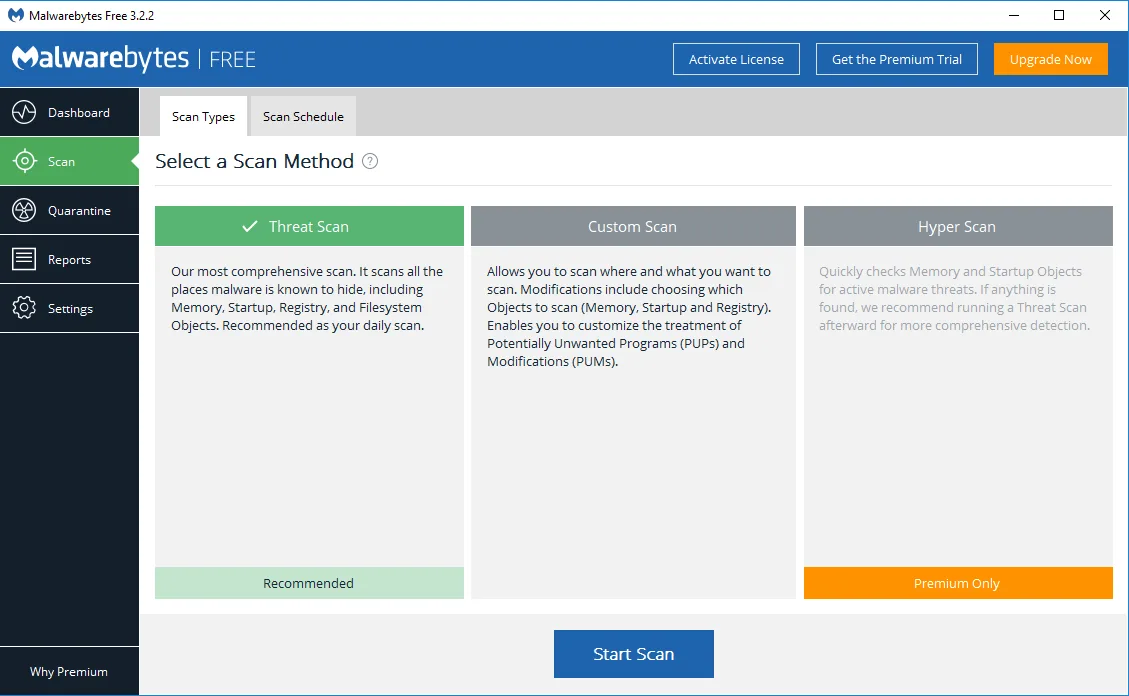
Task: Click the Scan target icon in sidebar
Action: [x=24, y=161]
